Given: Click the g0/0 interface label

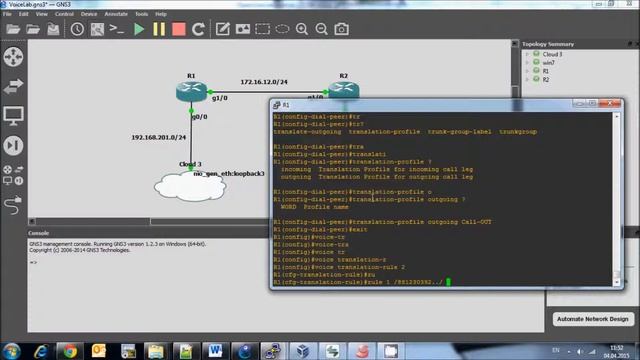Looking at the screenshot, I should click(x=200, y=117).
